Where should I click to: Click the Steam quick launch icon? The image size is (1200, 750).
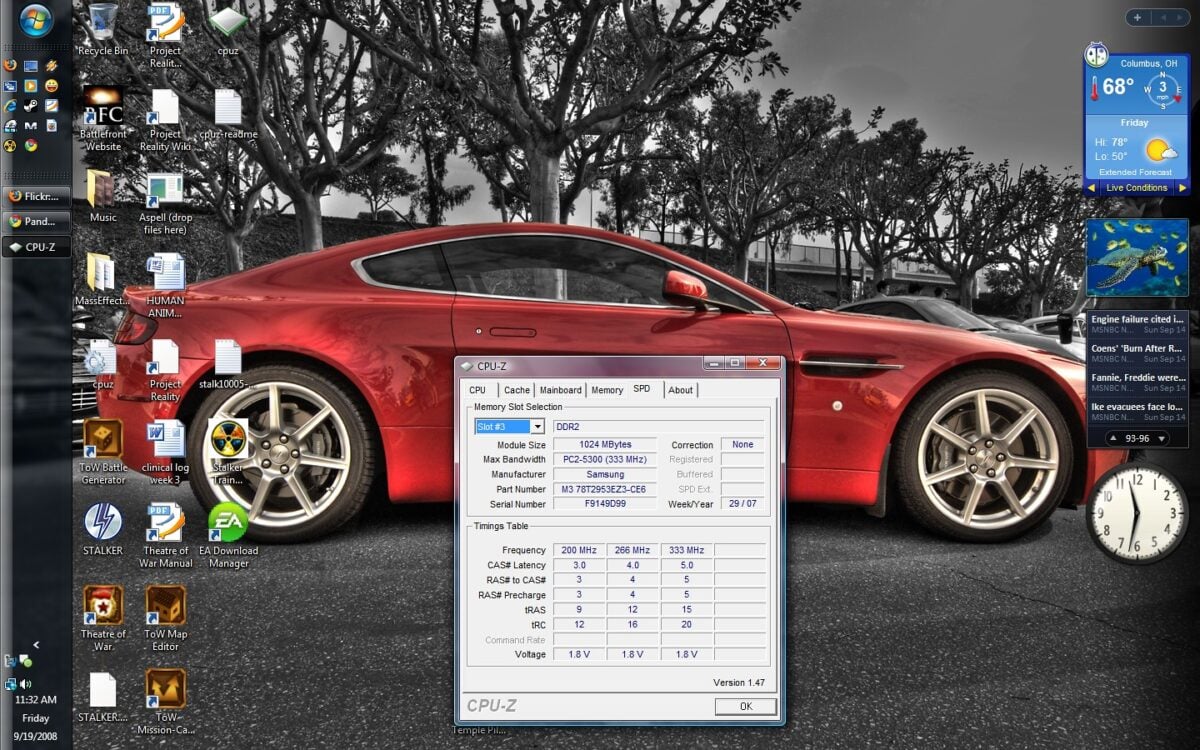pyautogui.click(x=31, y=105)
